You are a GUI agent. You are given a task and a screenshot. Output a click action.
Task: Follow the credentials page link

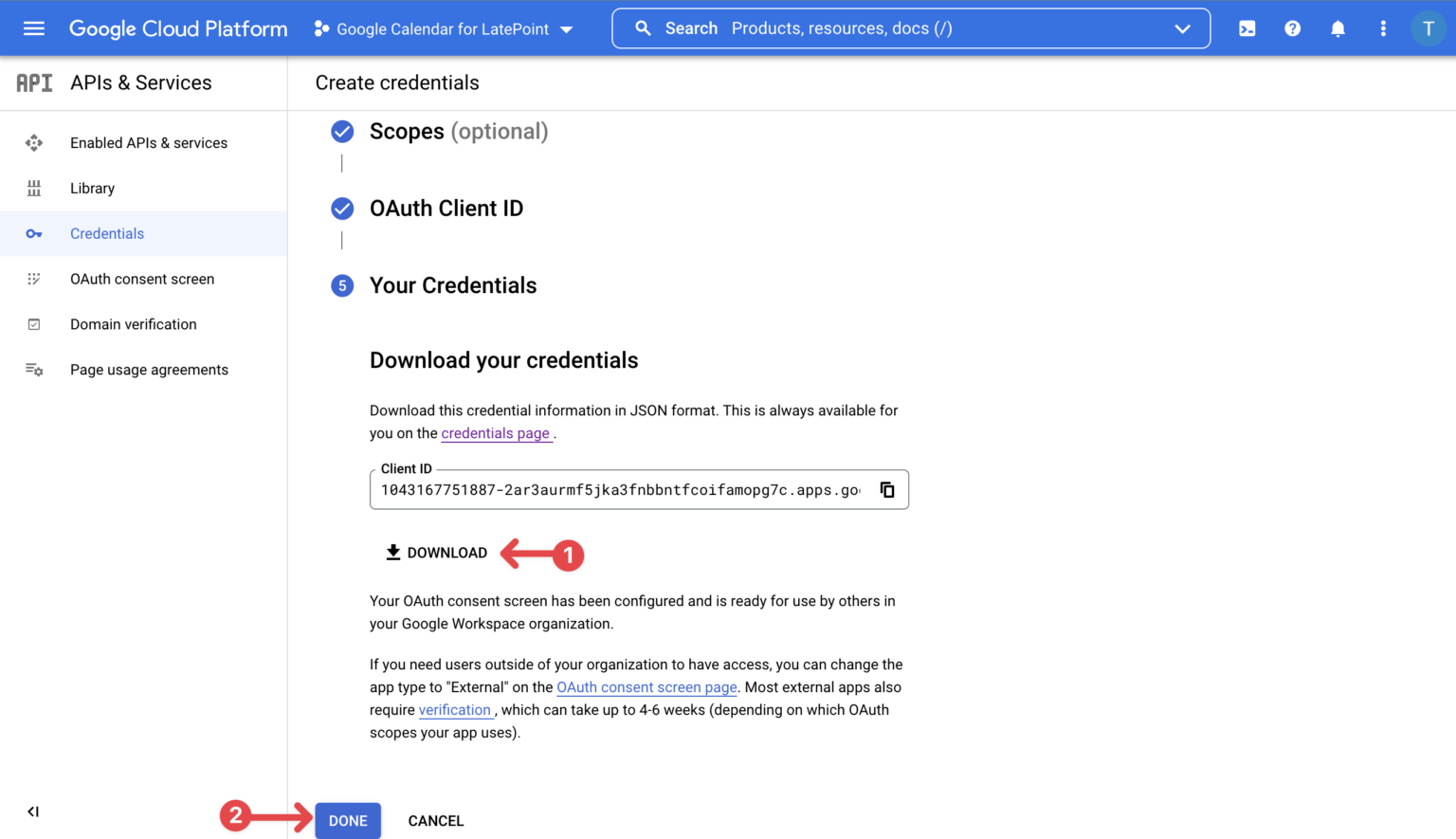[x=496, y=433]
